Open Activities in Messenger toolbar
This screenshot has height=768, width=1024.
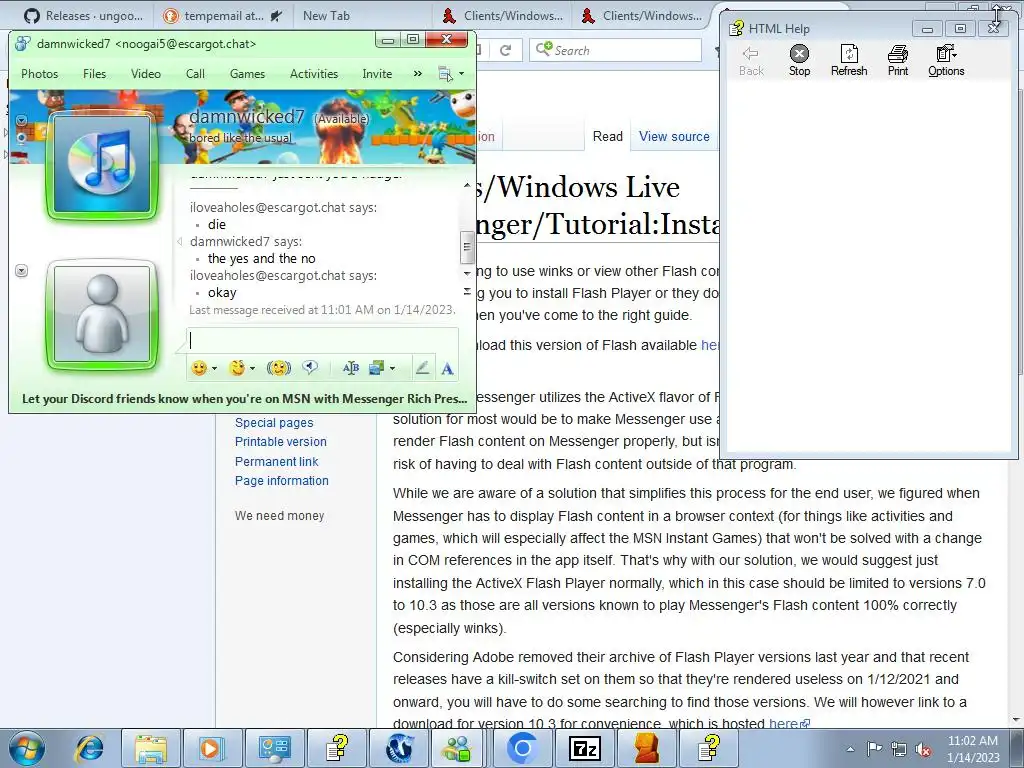click(314, 74)
